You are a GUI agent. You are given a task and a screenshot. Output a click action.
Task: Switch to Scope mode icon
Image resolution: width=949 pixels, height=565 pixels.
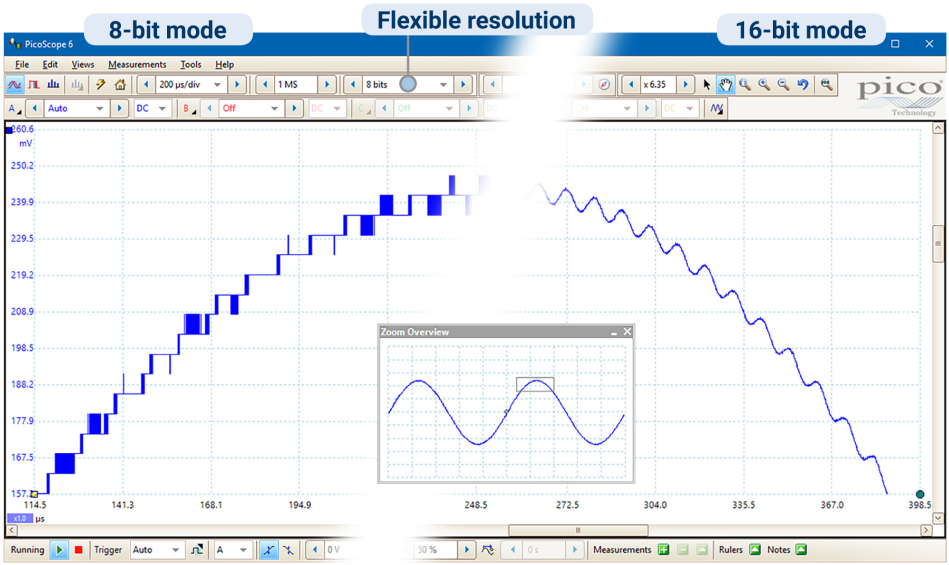pos(15,85)
